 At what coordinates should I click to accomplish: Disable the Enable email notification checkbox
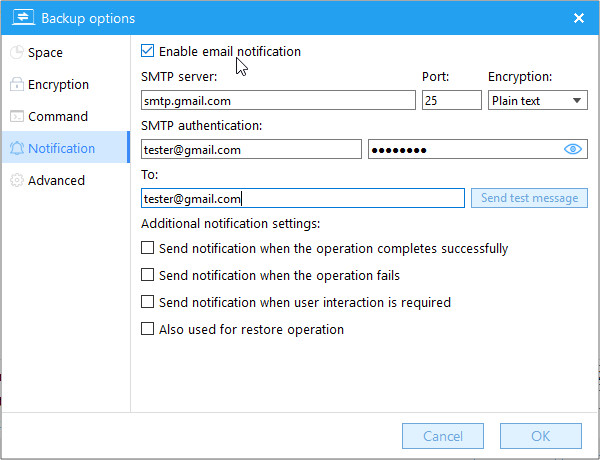(148, 51)
